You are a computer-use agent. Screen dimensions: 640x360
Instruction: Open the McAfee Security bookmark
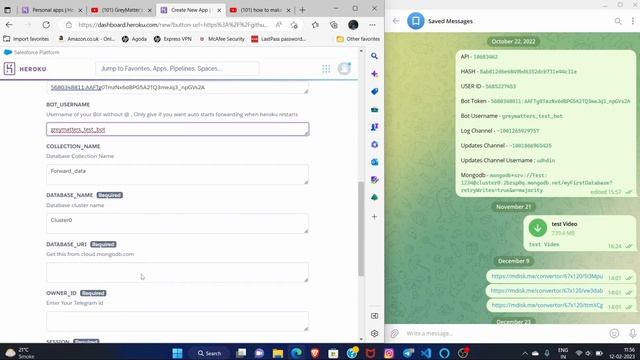coord(222,39)
